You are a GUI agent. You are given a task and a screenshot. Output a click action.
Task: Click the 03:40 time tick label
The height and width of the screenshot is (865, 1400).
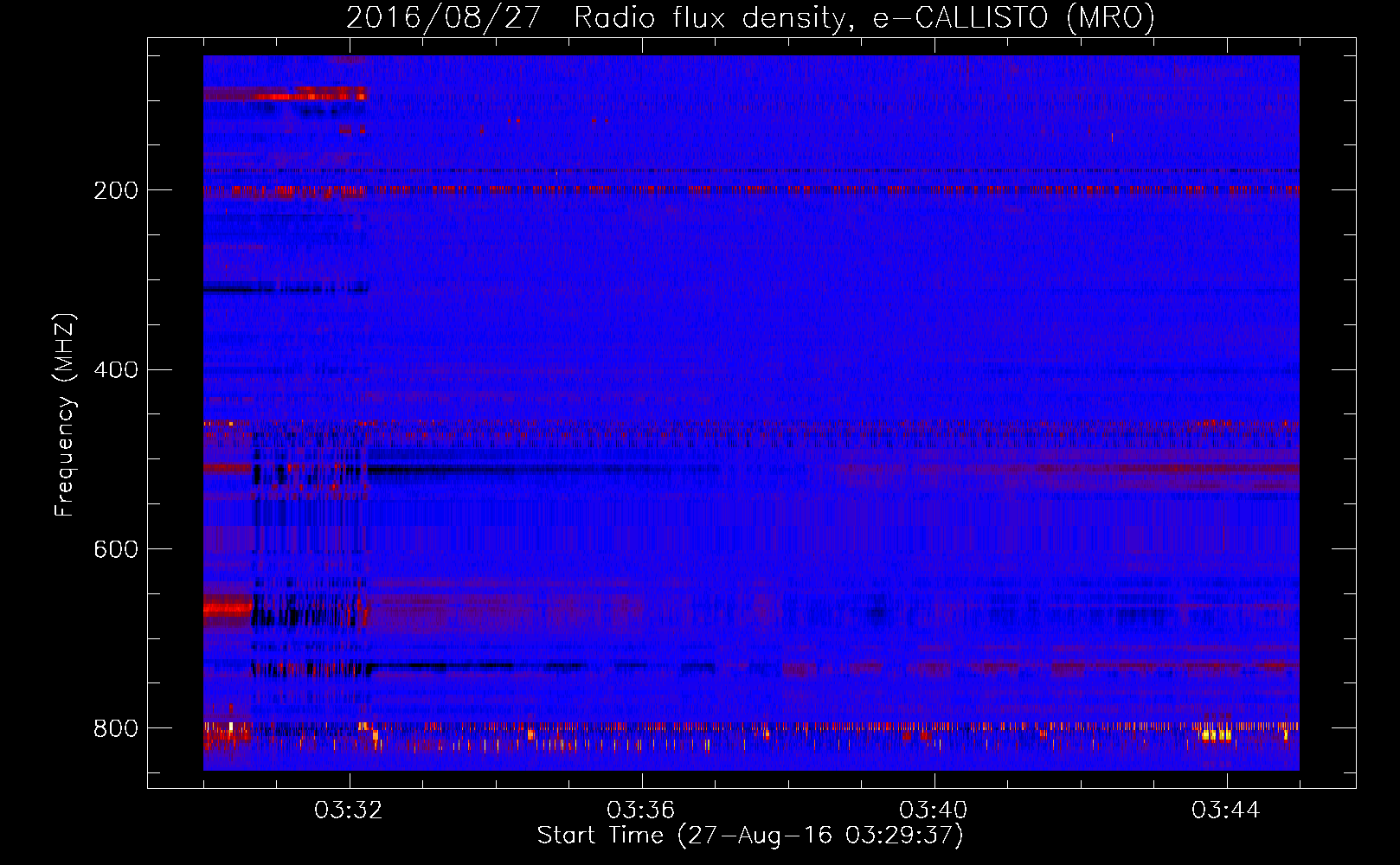point(934,811)
